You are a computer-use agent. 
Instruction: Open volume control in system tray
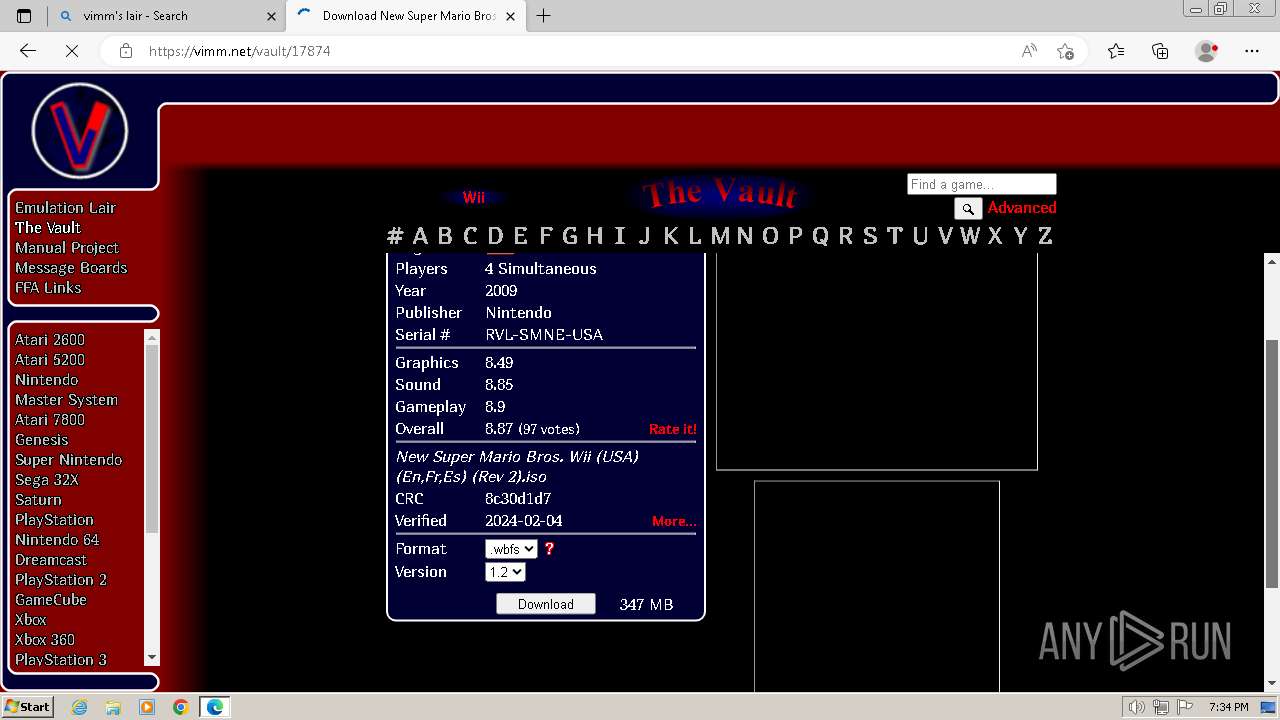(x=1137, y=707)
